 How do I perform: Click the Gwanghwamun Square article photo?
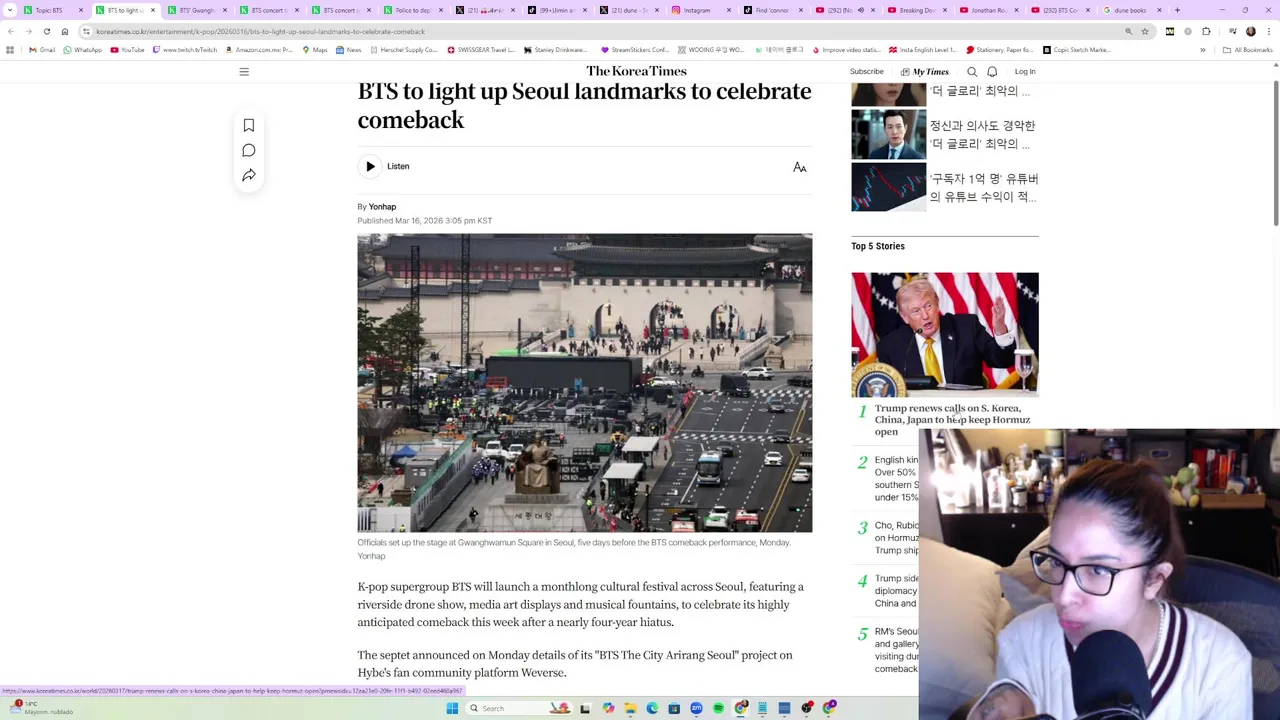tap(585, 383)
